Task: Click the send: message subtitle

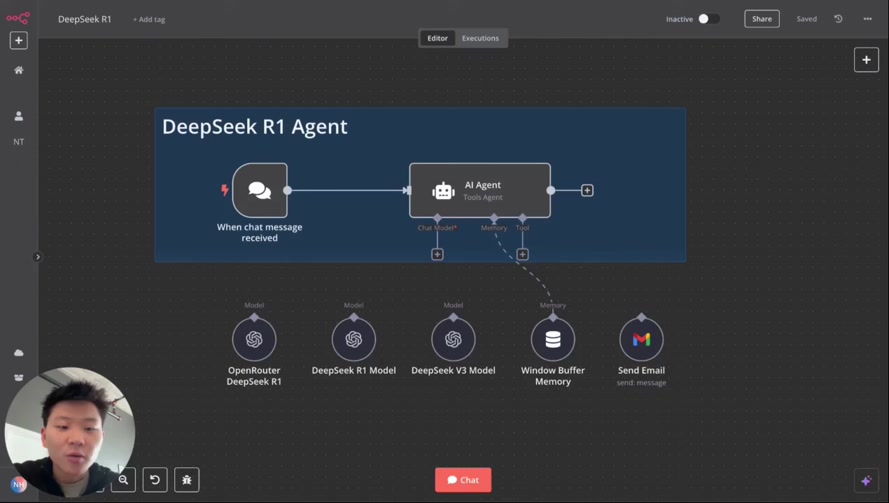Action: tap(641, 383)
